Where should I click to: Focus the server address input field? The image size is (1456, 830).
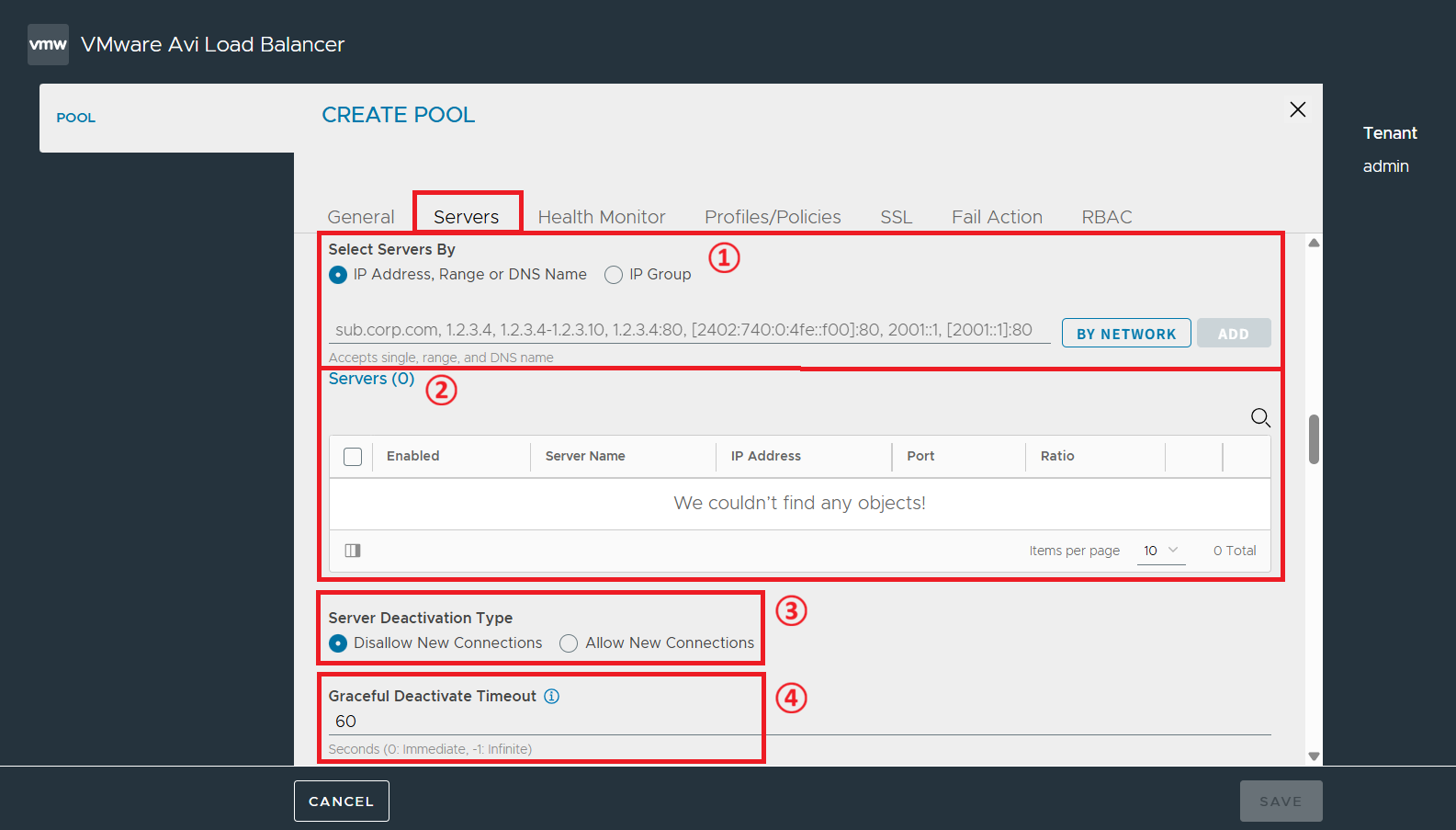click(689, 330)
